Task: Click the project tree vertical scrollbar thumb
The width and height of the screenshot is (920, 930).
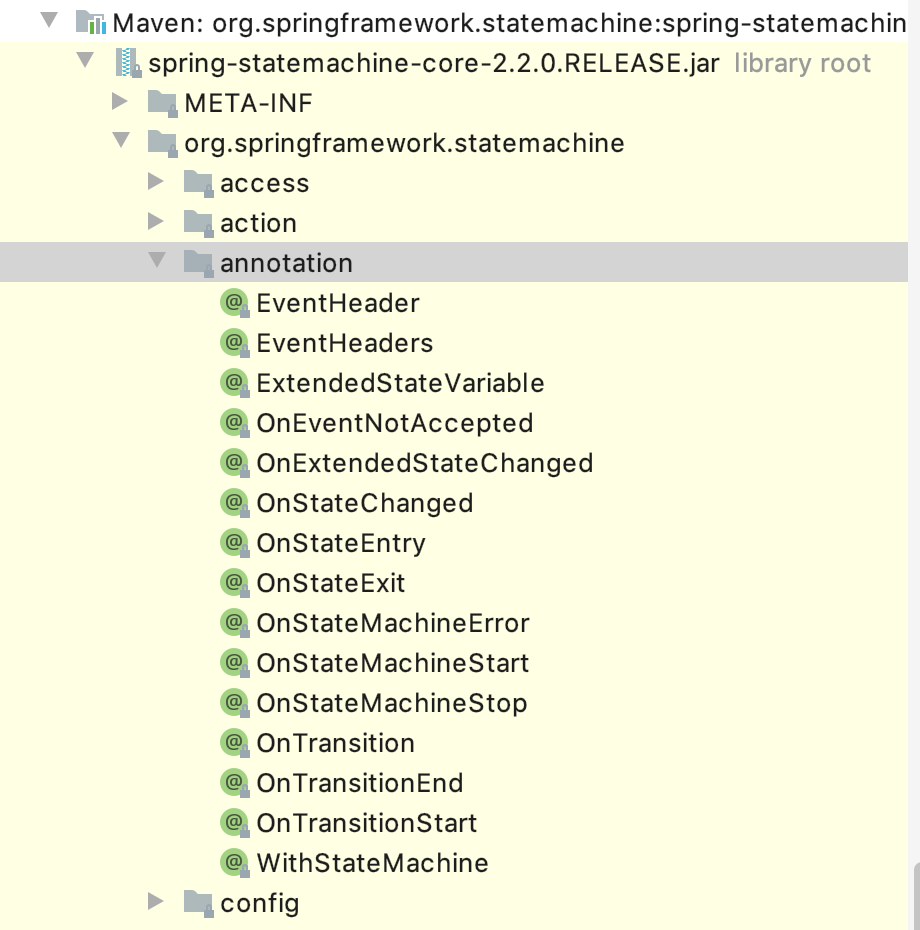Action: (x=916, y=896)
